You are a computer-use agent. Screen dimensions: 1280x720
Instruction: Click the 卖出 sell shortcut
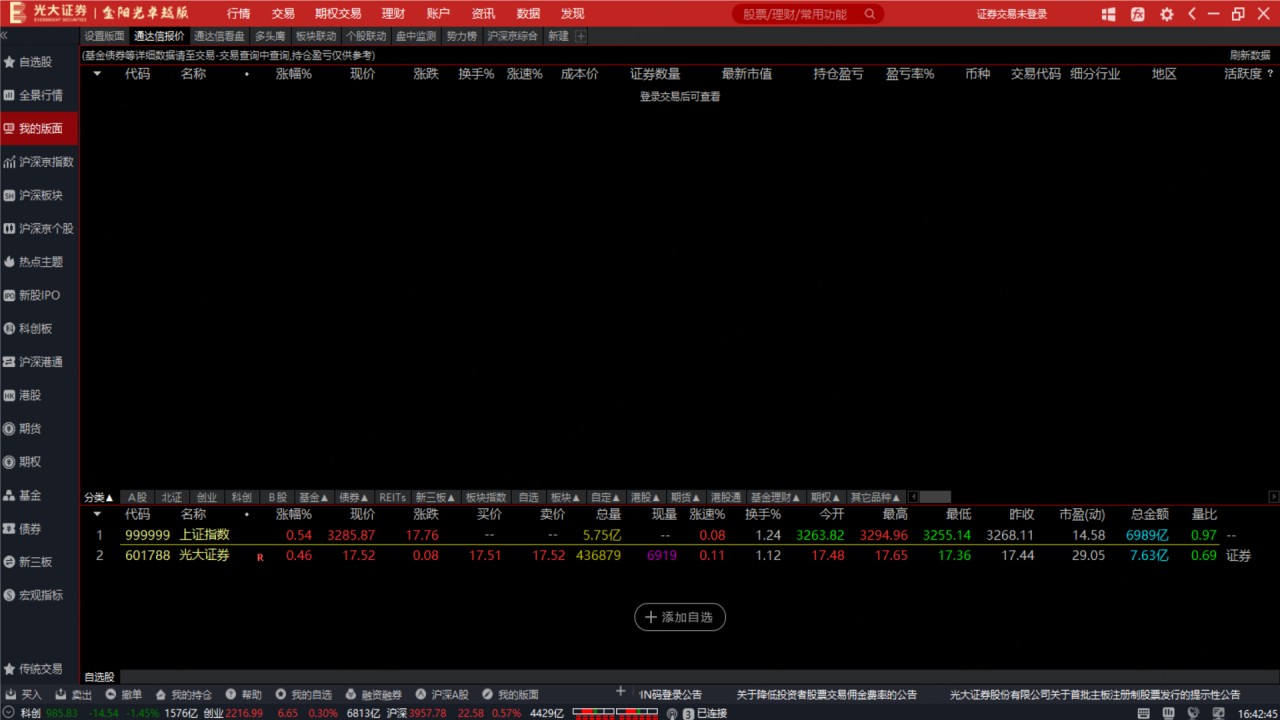point(74,694)
